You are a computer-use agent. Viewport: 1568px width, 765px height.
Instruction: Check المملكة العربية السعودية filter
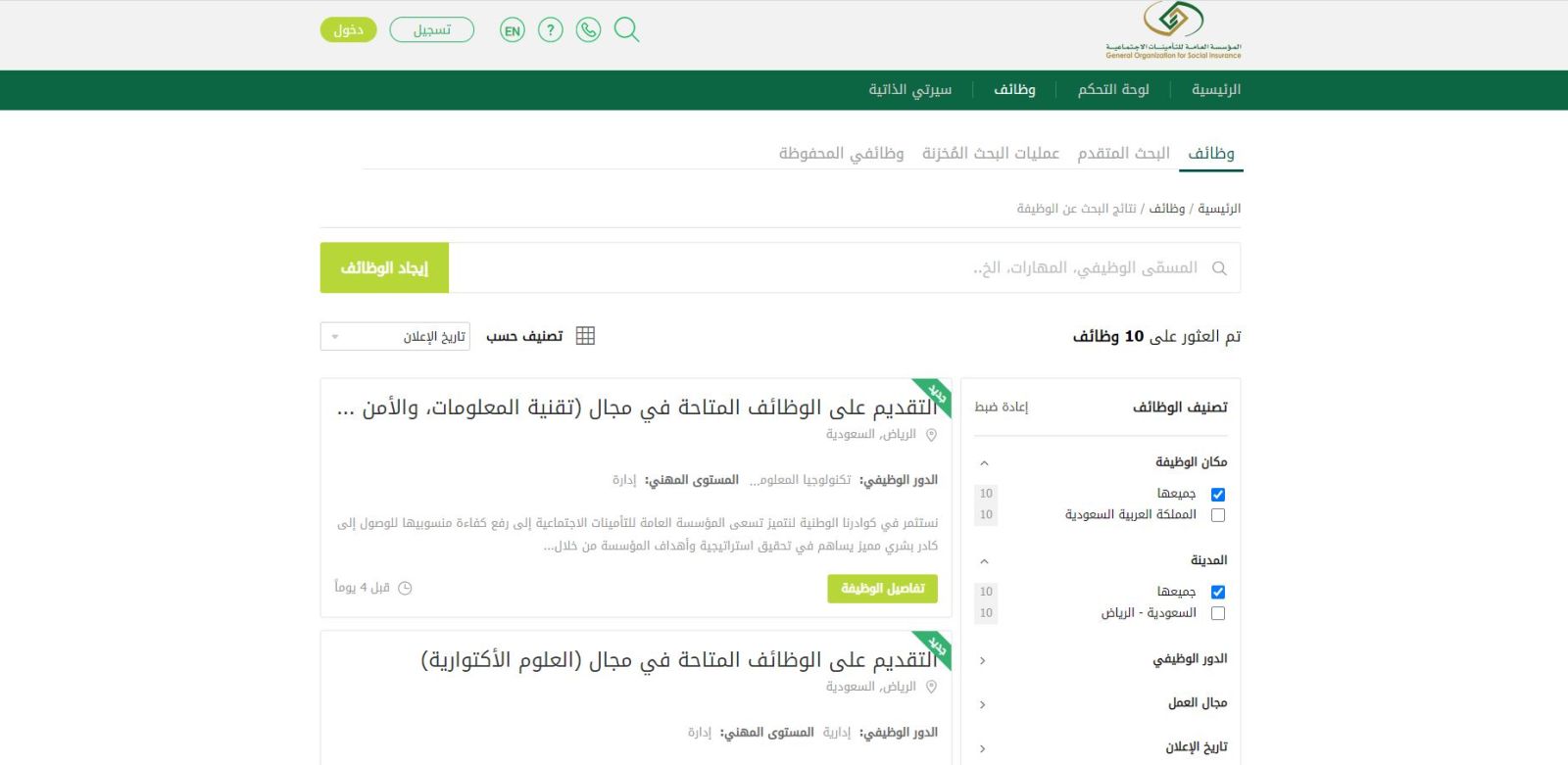(x=1218, y=515)
